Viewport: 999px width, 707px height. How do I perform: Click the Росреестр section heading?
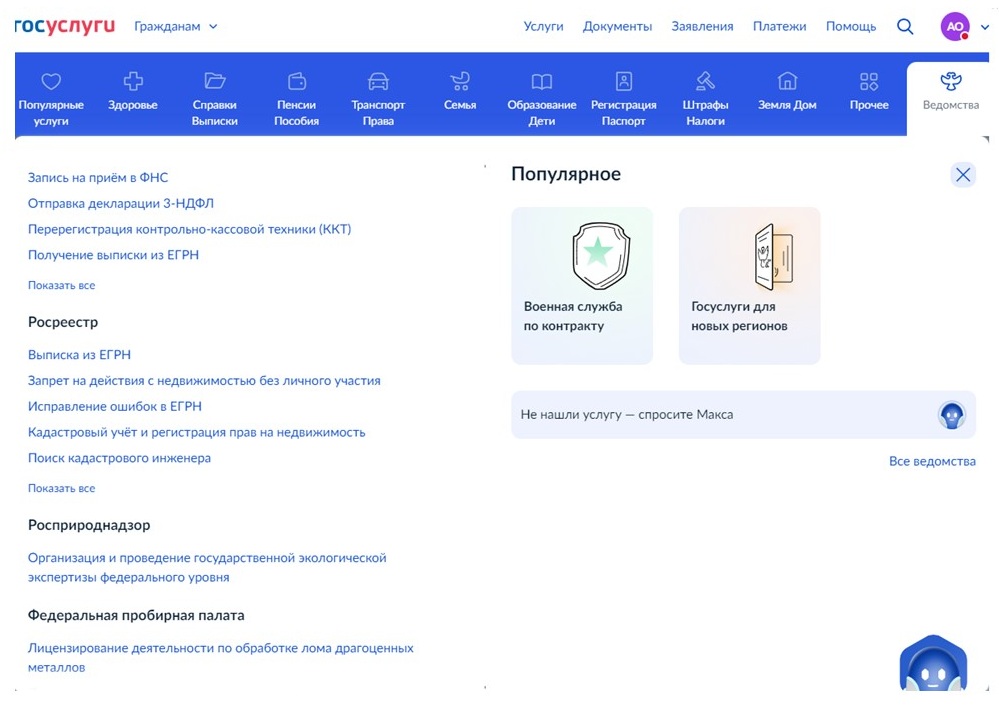point(63,322)
